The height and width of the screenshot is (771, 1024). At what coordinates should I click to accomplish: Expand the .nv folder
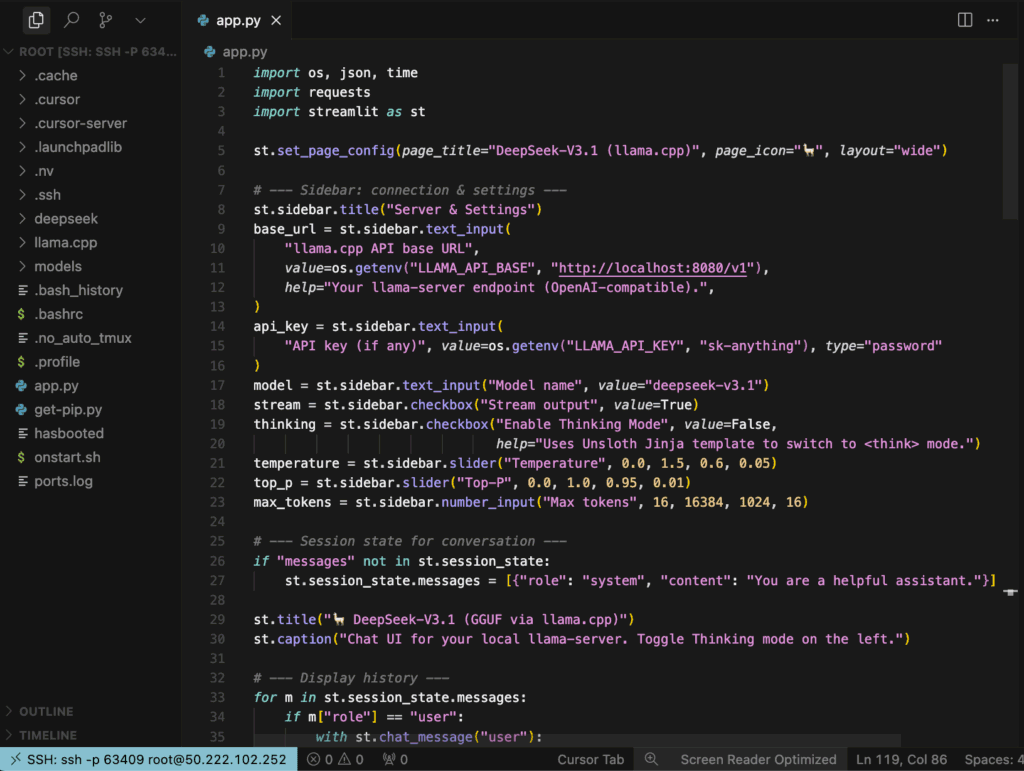pos(91,171)
